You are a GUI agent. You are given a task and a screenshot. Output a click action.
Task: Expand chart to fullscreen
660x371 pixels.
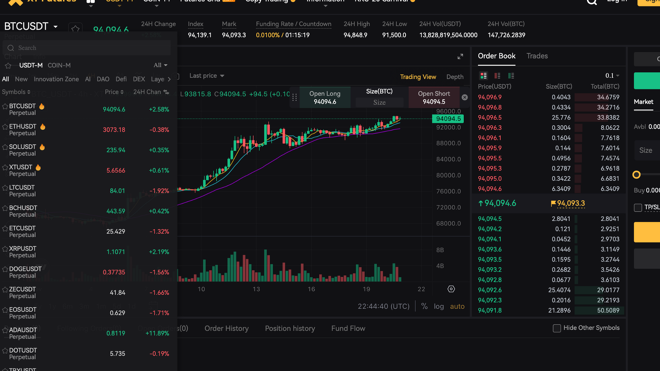(460, 56)
